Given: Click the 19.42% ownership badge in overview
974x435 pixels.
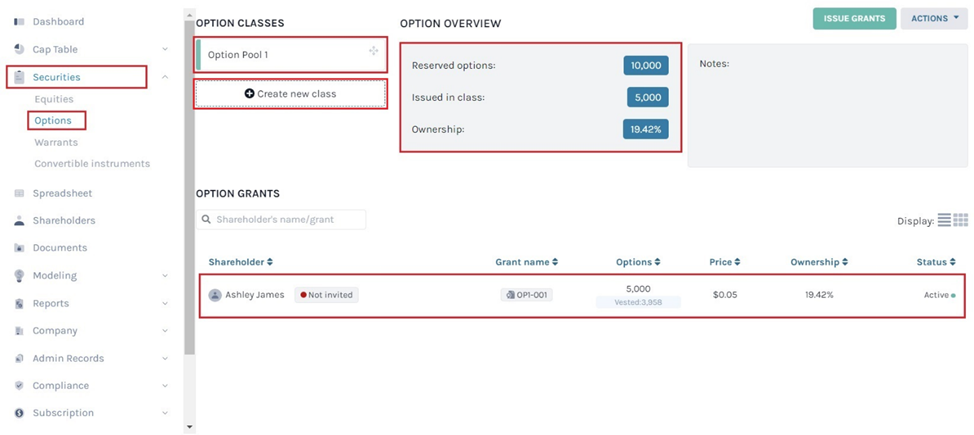Looking at the screenshot, I should [x=646, y=129].
